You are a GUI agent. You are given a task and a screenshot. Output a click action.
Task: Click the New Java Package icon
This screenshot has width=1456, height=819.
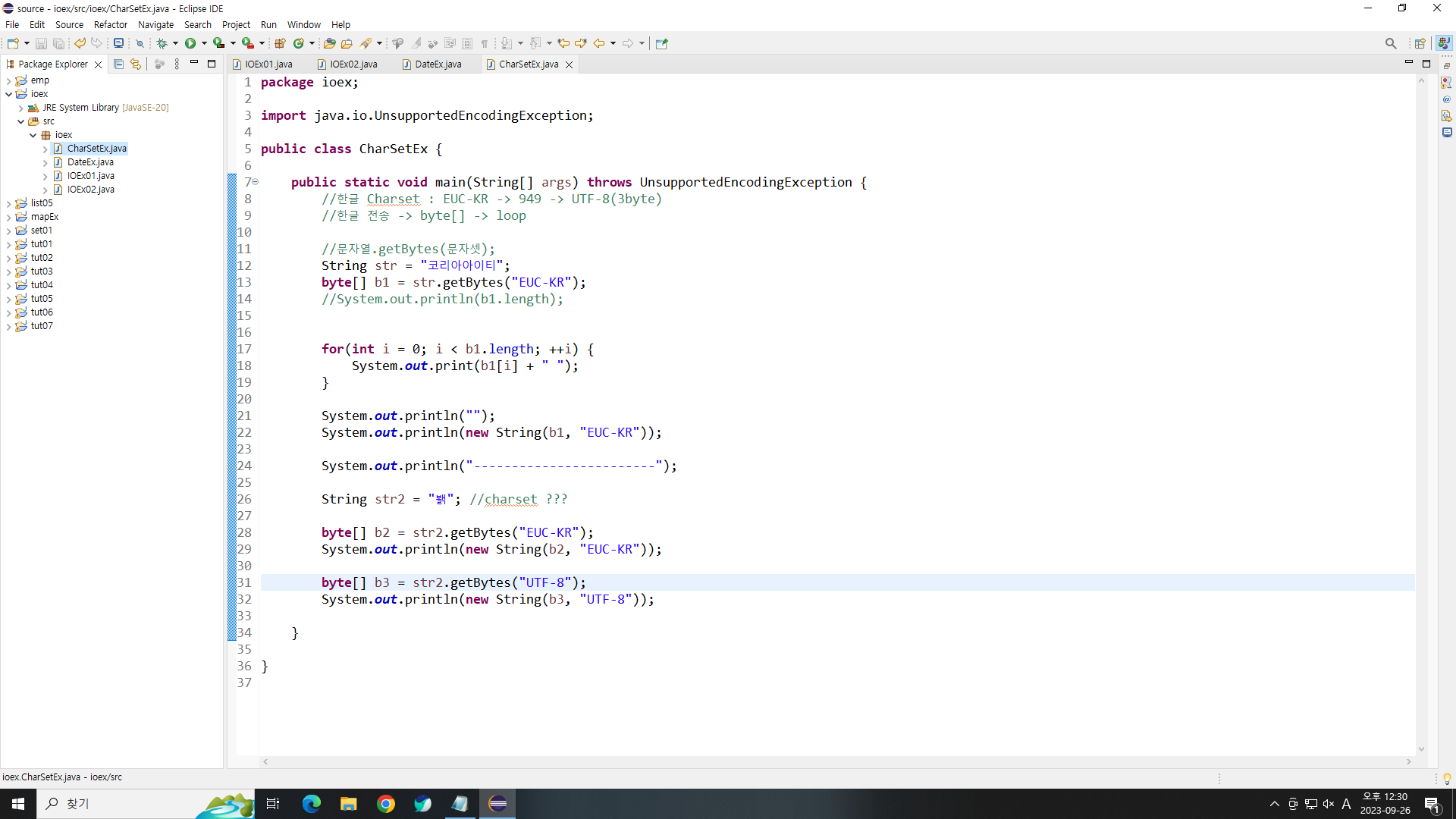coord(280,43)
